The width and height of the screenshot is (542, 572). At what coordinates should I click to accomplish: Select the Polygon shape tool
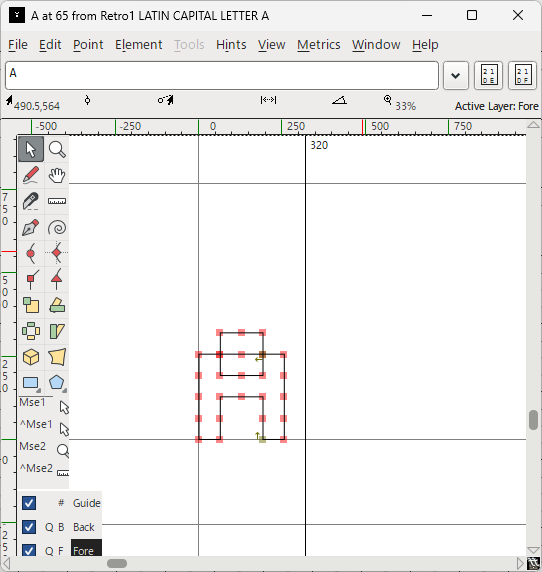click(x=57, y=383)
